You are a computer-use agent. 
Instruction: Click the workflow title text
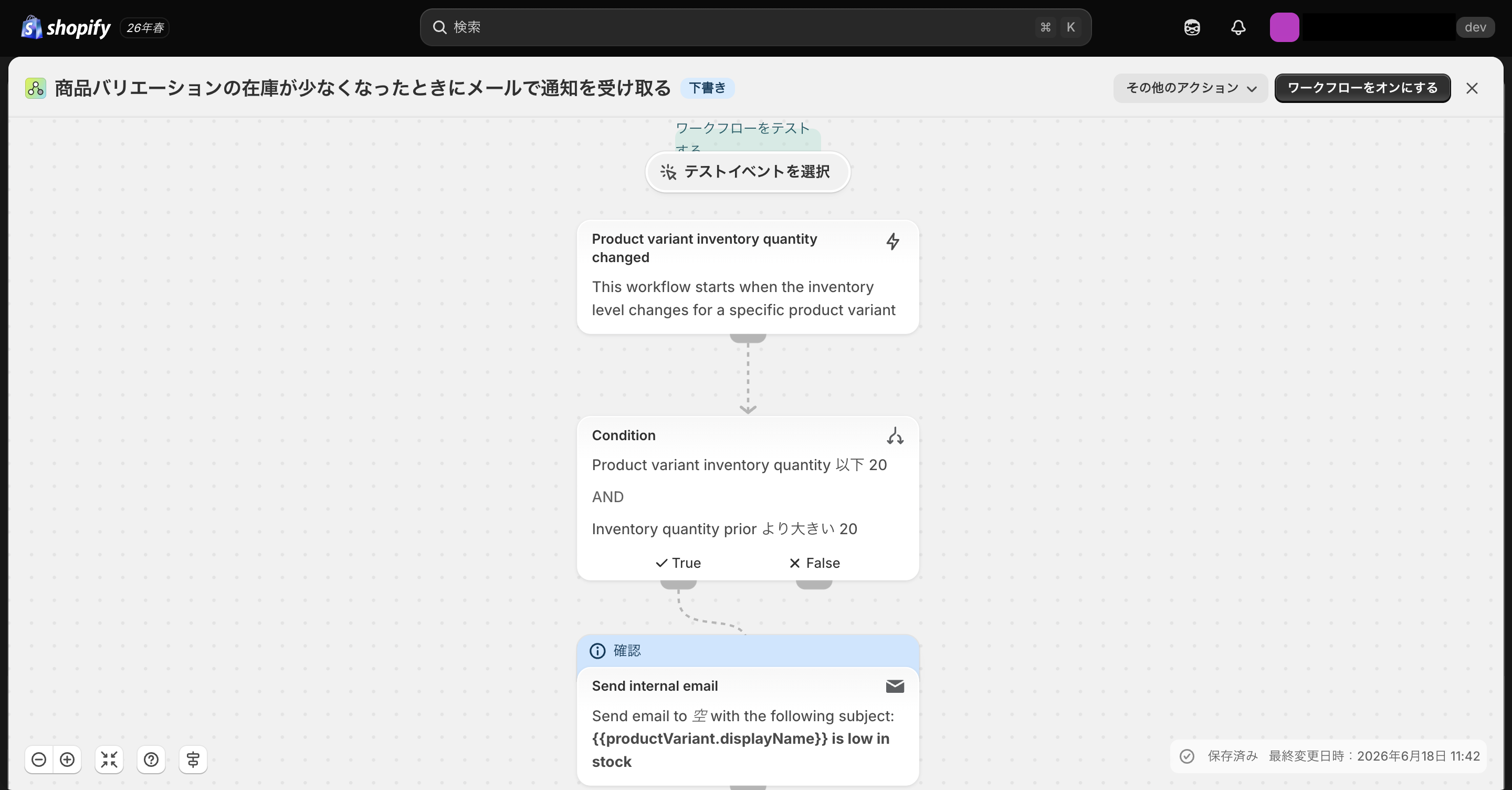[x=363, y=88]
